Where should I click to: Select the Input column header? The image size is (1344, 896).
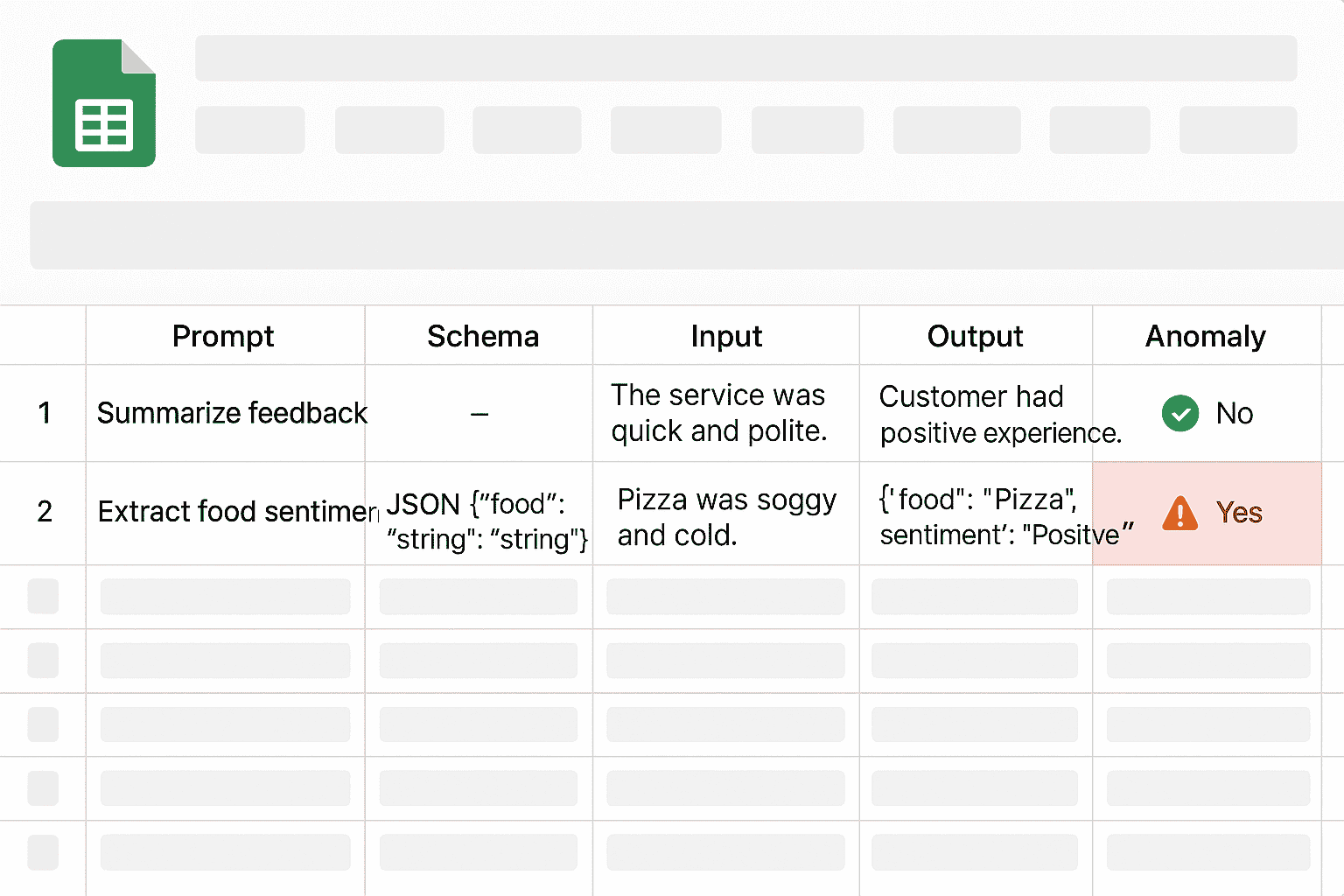726,336
